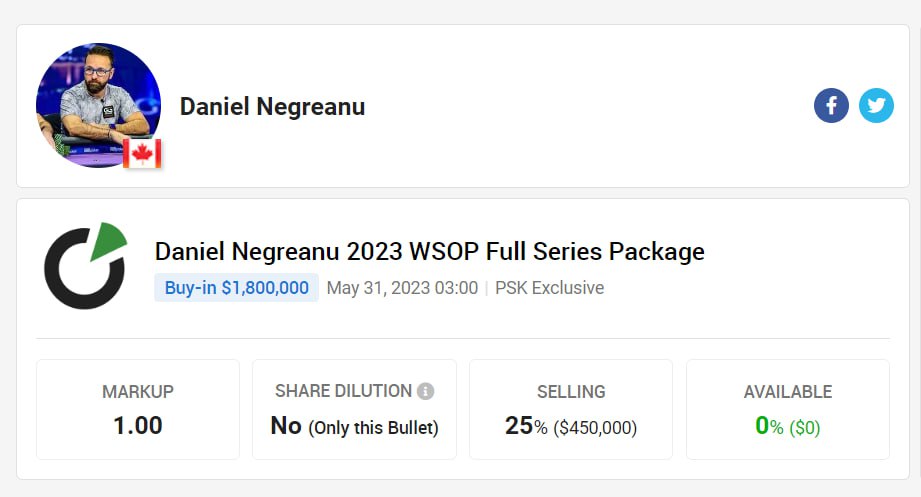Click the No (Only this Bullet) value
This screenshot has height=497, width=921.
(354, 426)
